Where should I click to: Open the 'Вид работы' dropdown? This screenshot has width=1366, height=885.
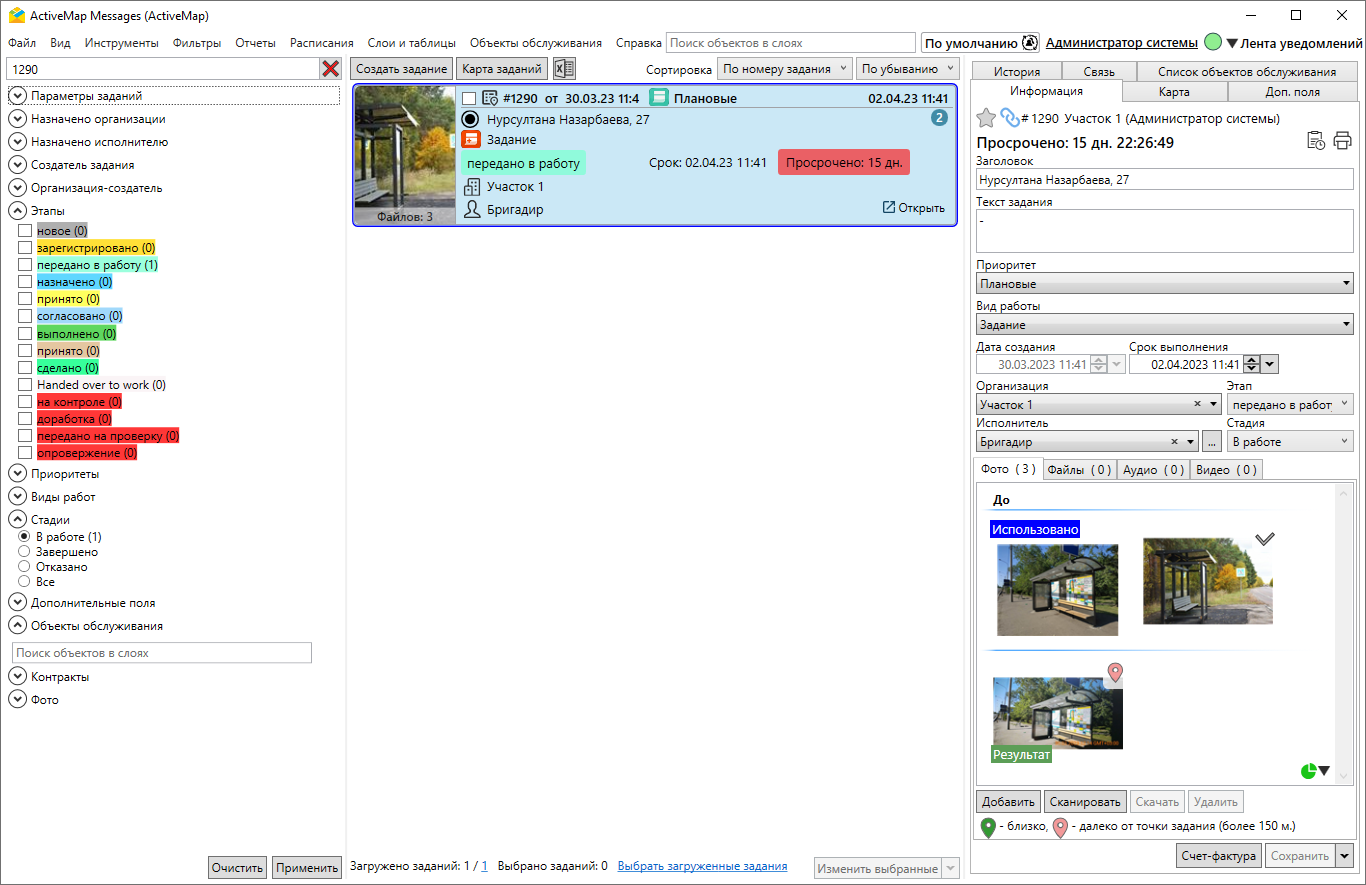tap(1164, 325)
